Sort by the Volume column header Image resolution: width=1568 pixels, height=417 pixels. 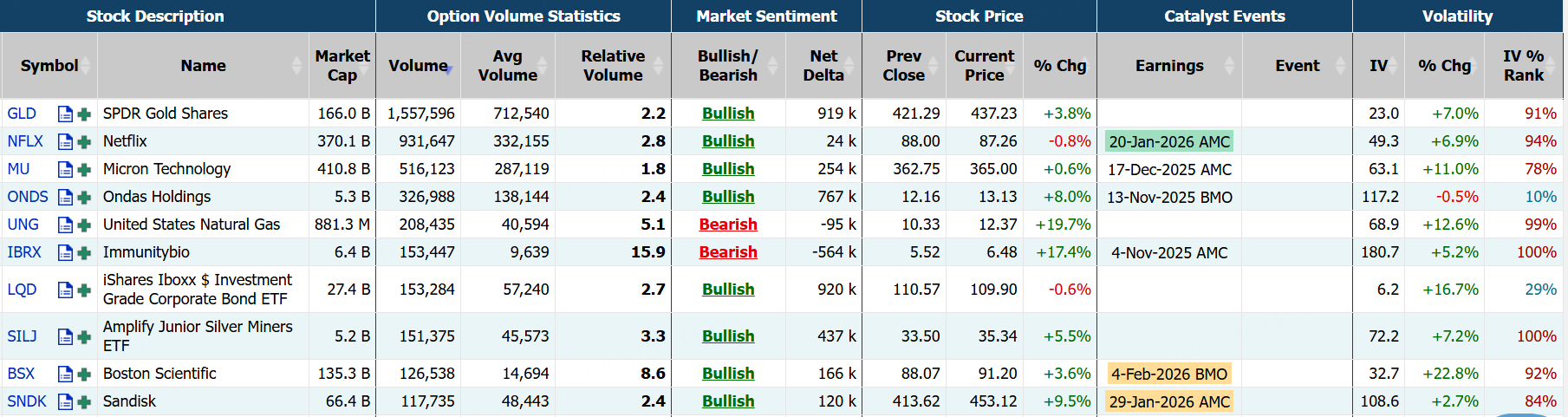tap(418, 66)
